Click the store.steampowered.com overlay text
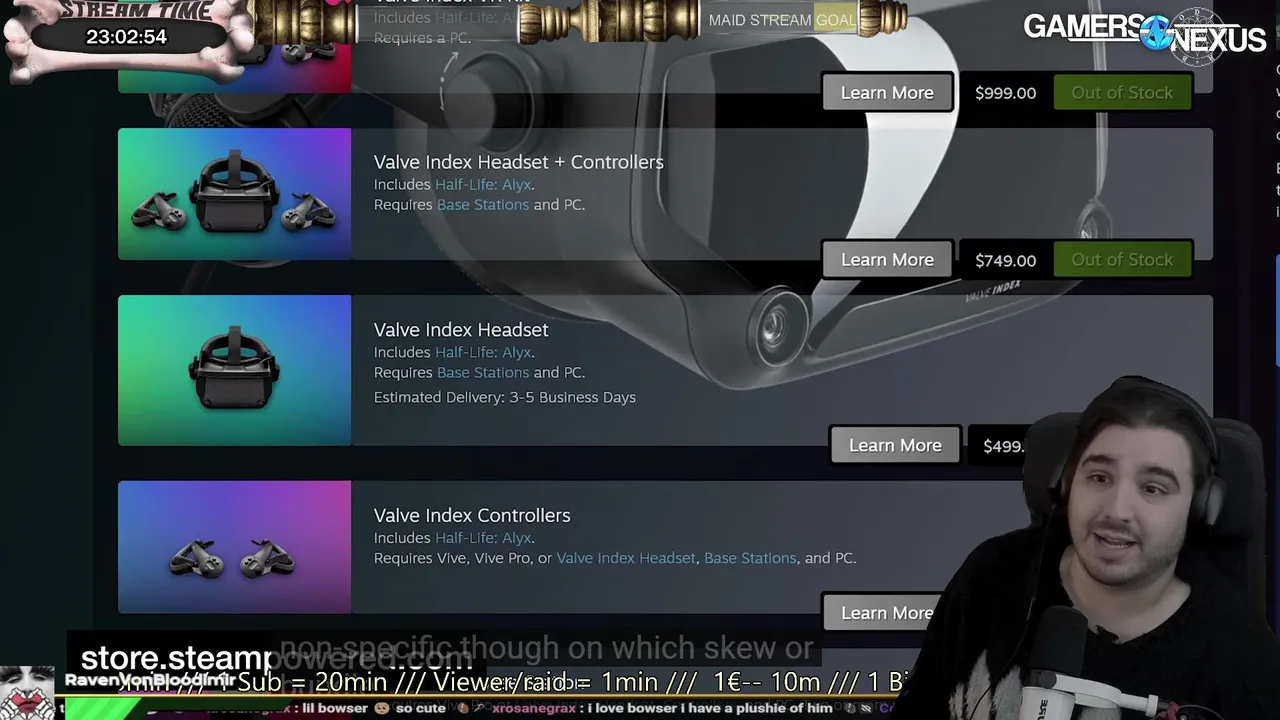1280x720 pixels. pyautogui.click(x=276, y=659)
